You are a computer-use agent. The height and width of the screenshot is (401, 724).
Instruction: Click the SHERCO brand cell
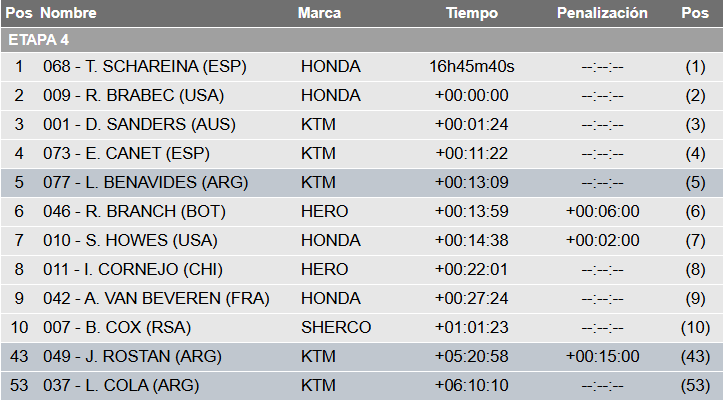tap(335, 328)
